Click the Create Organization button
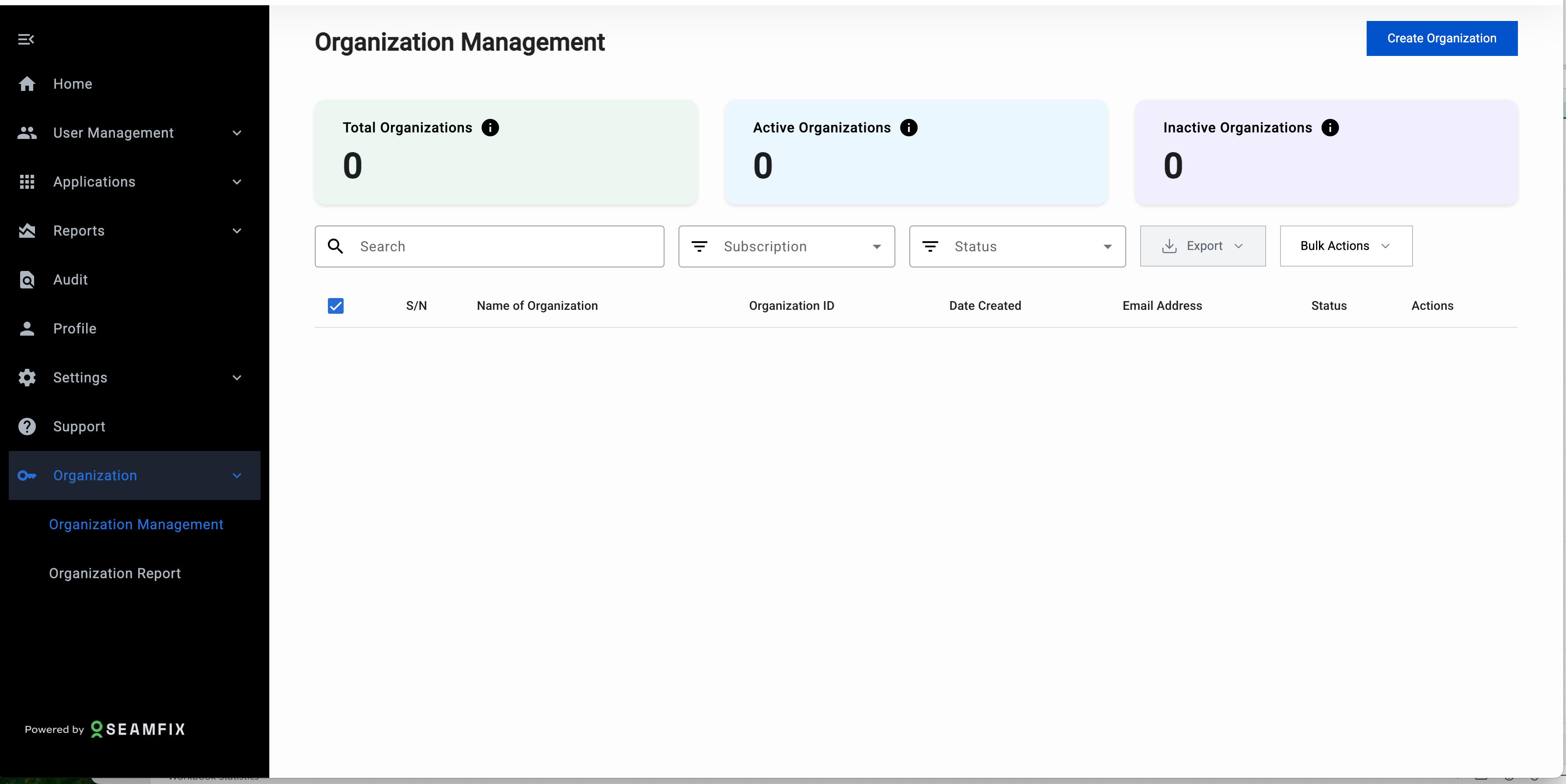Image resolution: width=1566 pixels, height=784 pixels. click(1441, 38)
